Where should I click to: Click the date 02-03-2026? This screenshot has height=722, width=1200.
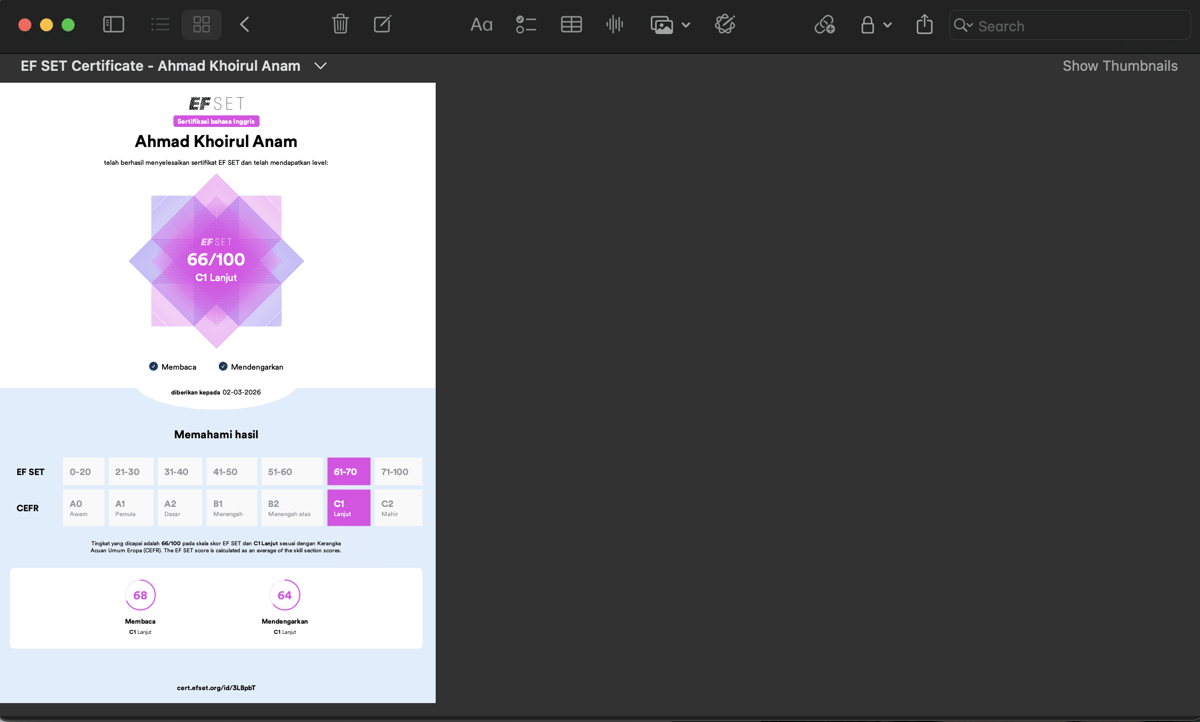(242, 393)
